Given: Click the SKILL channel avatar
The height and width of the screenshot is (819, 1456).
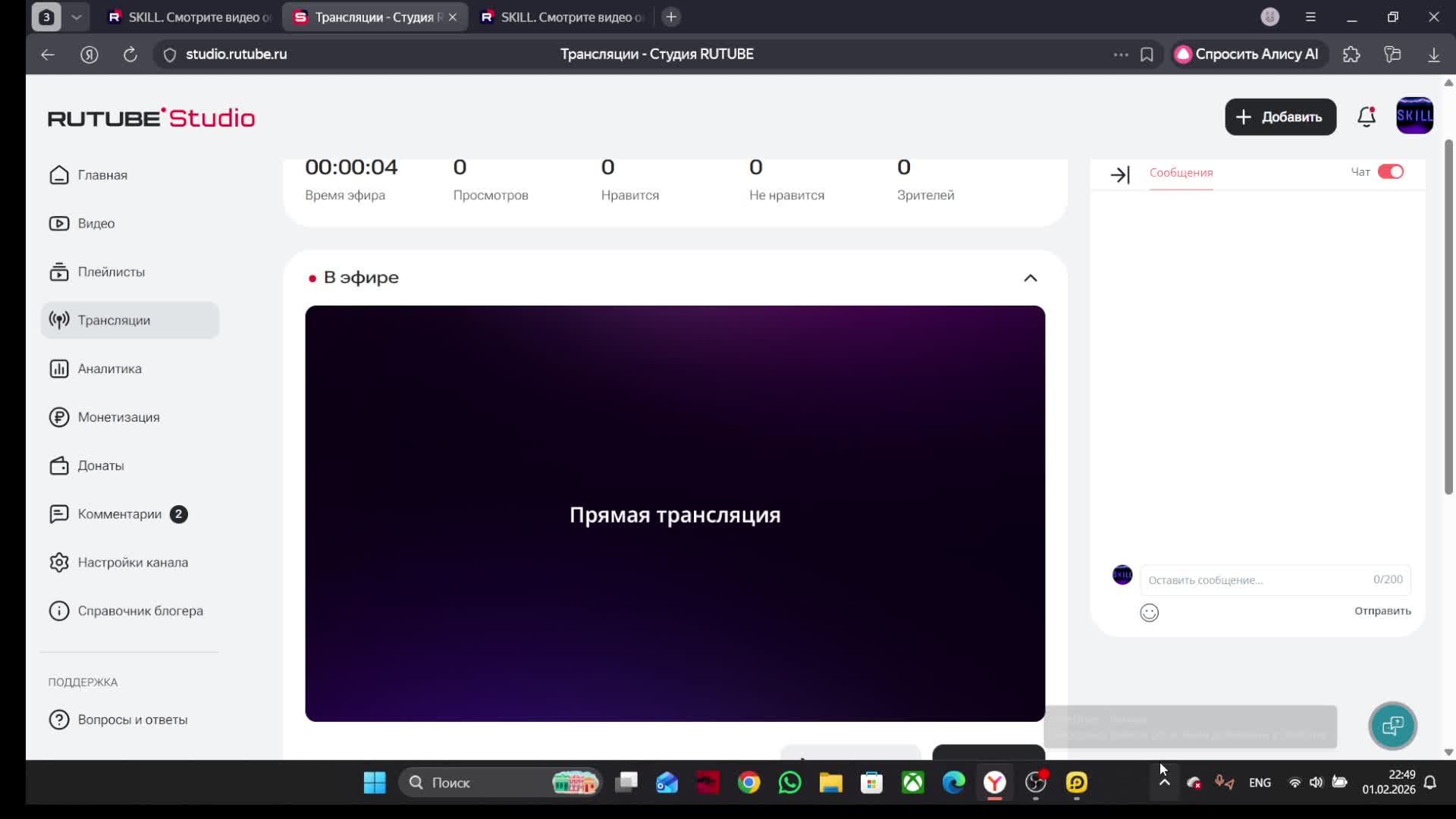Looking at the screenshot, I should 1414,116.
